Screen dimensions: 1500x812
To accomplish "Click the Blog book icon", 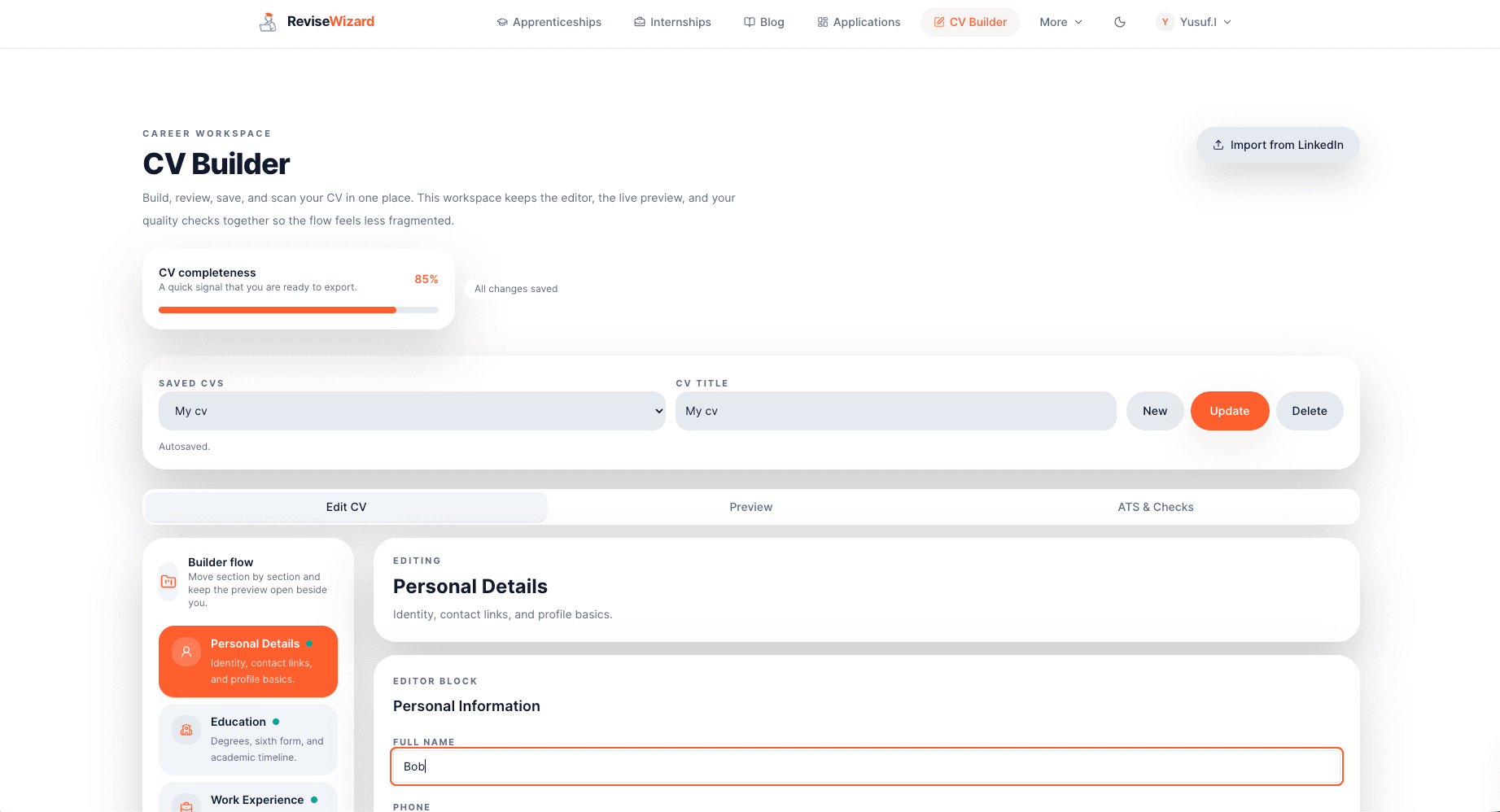I will (x=750, y=22).
